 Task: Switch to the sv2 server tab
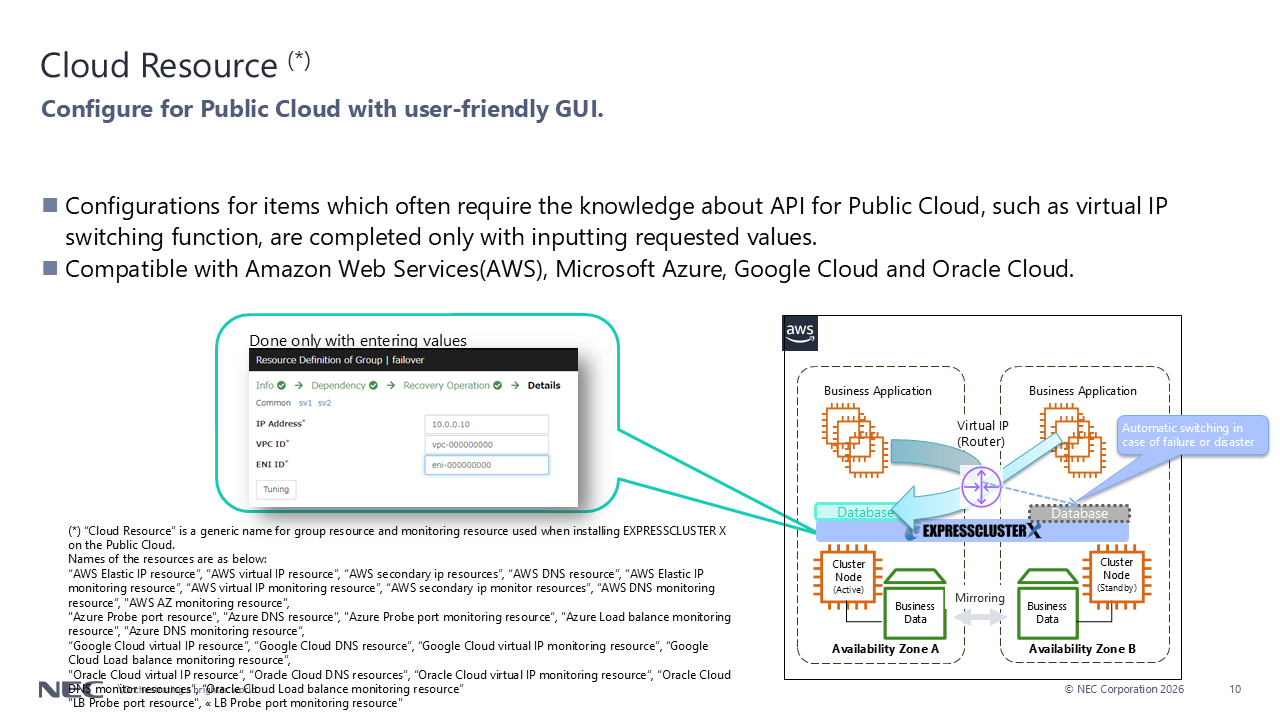(324, 403)
